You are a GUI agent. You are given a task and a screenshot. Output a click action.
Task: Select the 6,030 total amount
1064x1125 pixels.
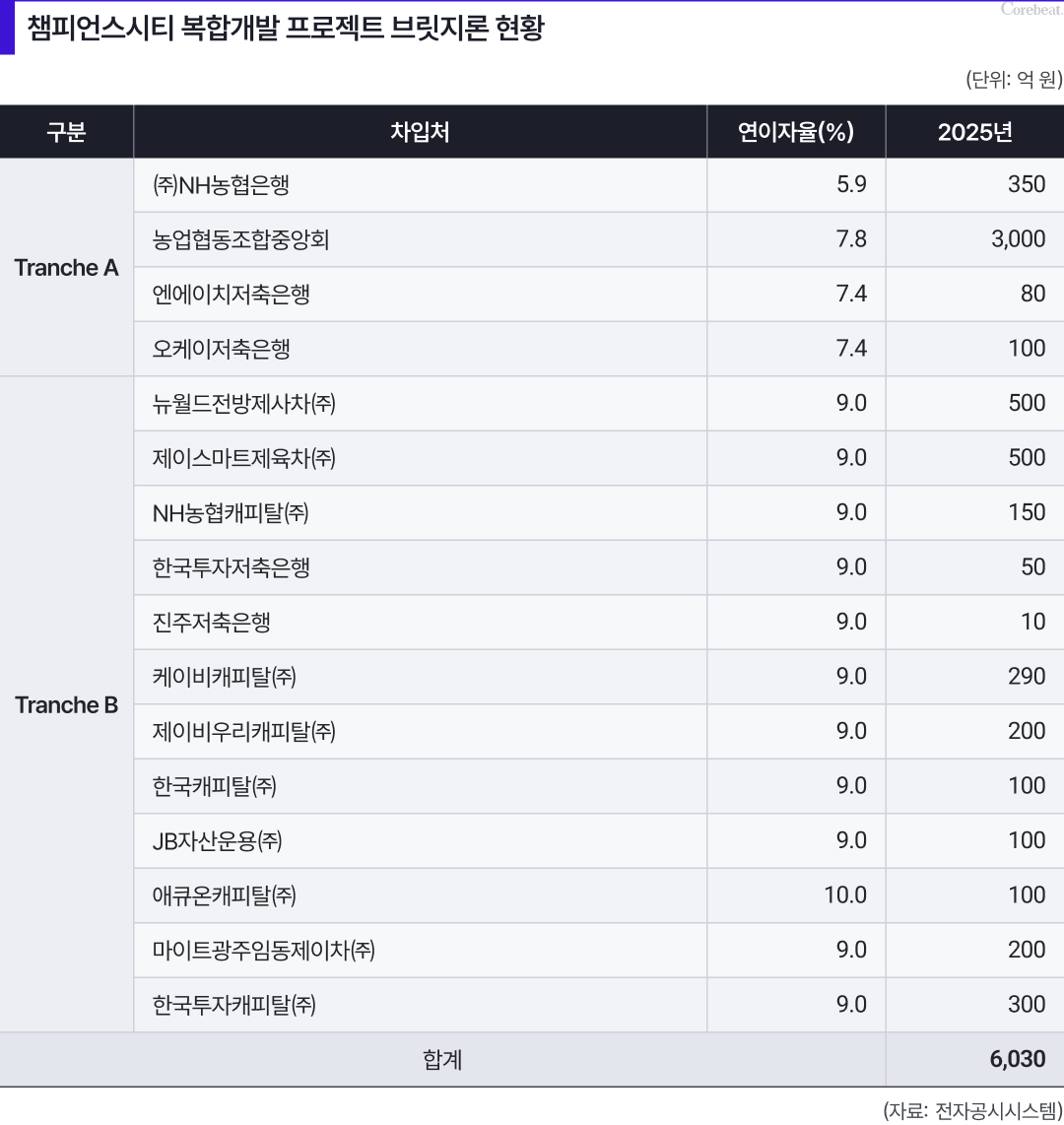coord(1018,1060)
